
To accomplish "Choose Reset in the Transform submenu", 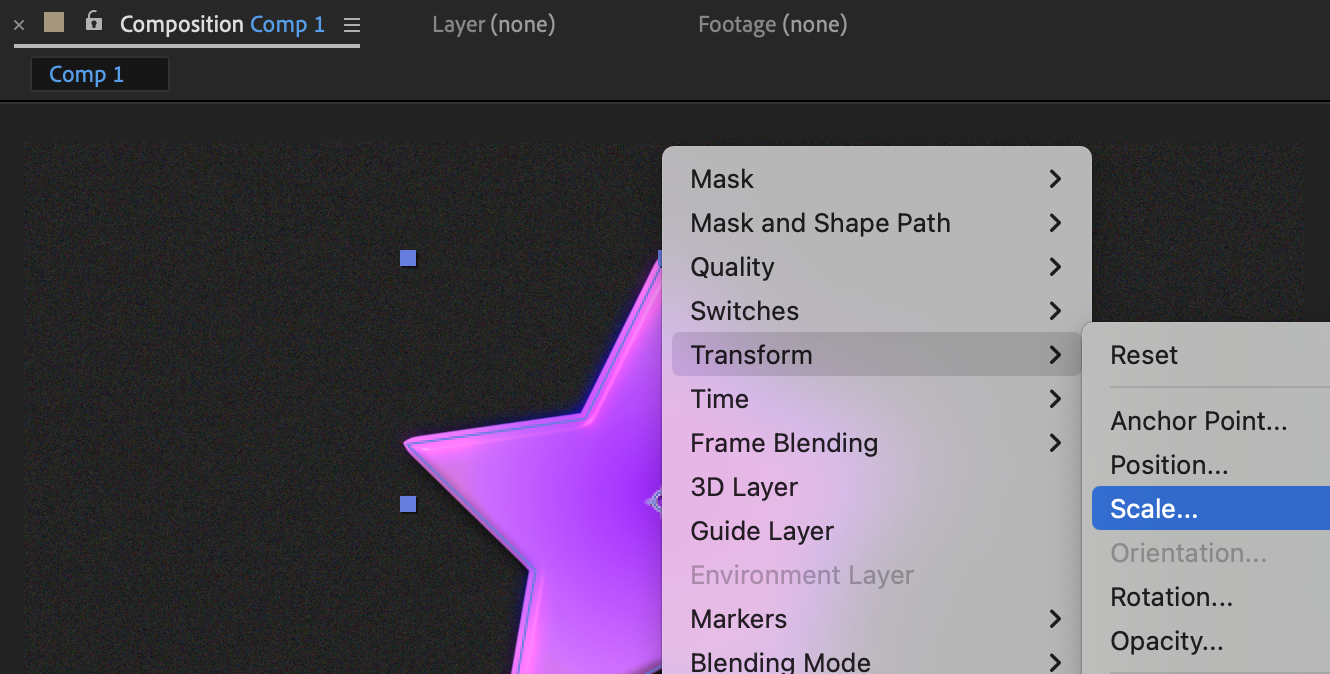I will click(x=1144, y=355).
